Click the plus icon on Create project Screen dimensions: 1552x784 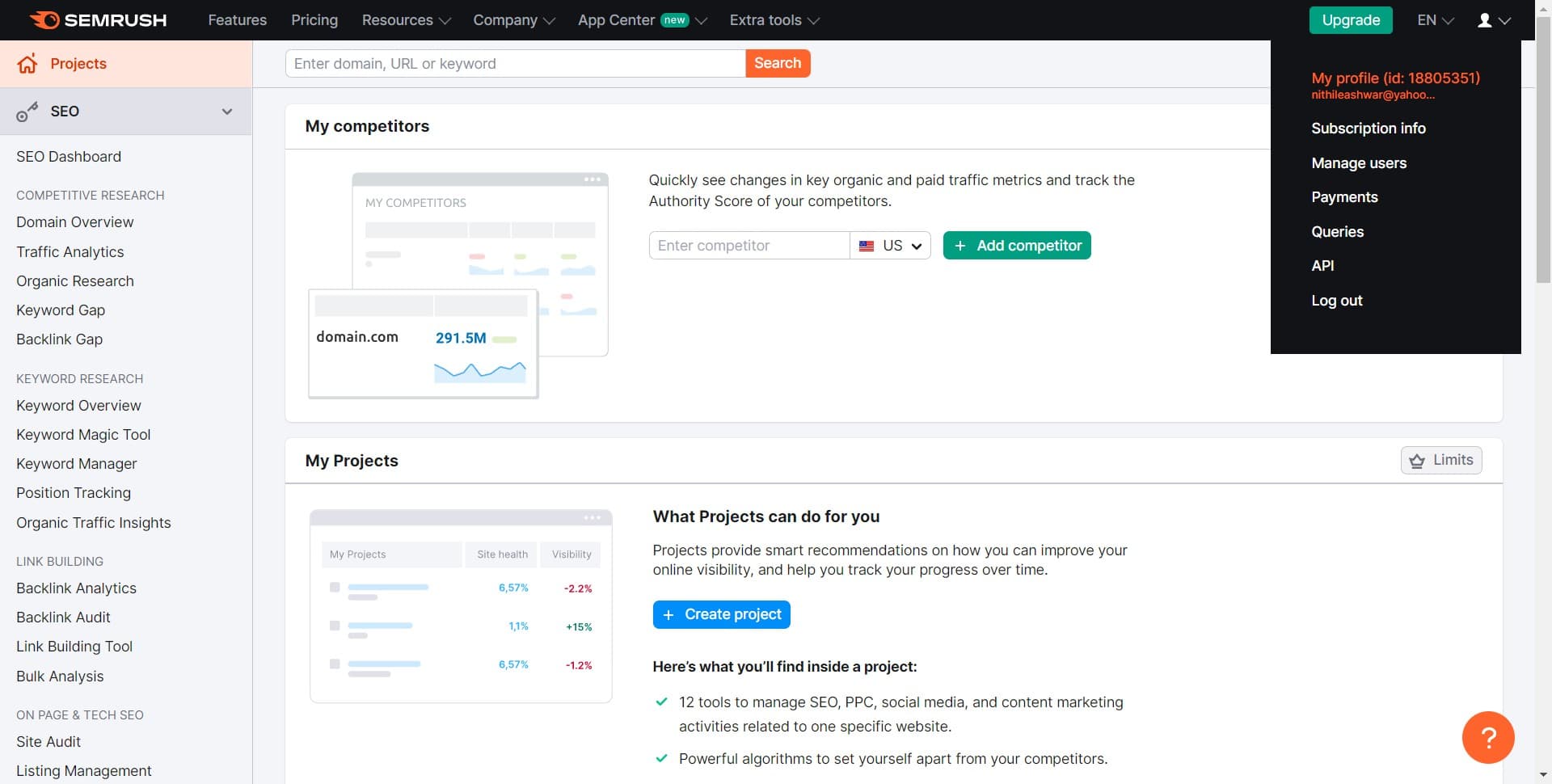click(668, 615)
